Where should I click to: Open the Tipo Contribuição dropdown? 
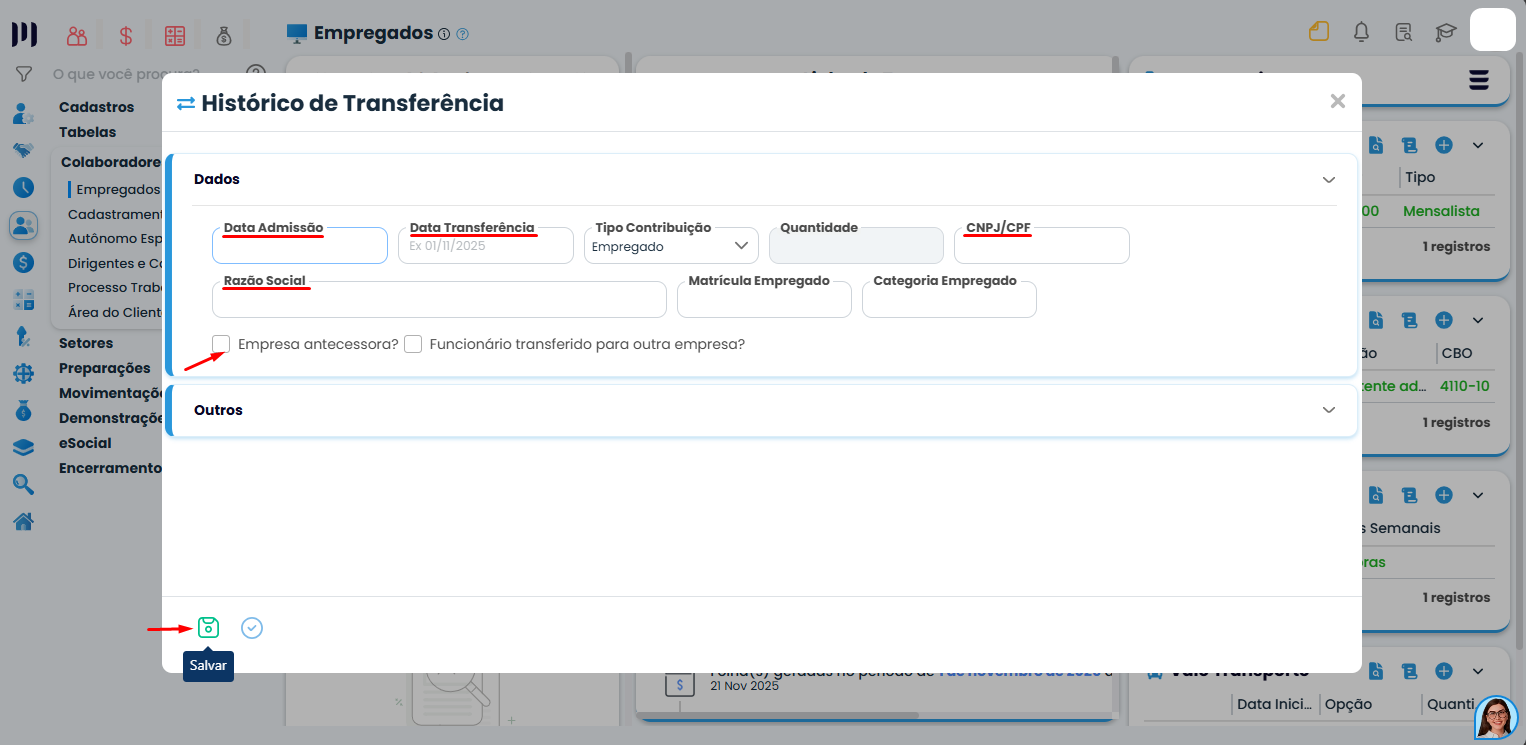[671, 246]
